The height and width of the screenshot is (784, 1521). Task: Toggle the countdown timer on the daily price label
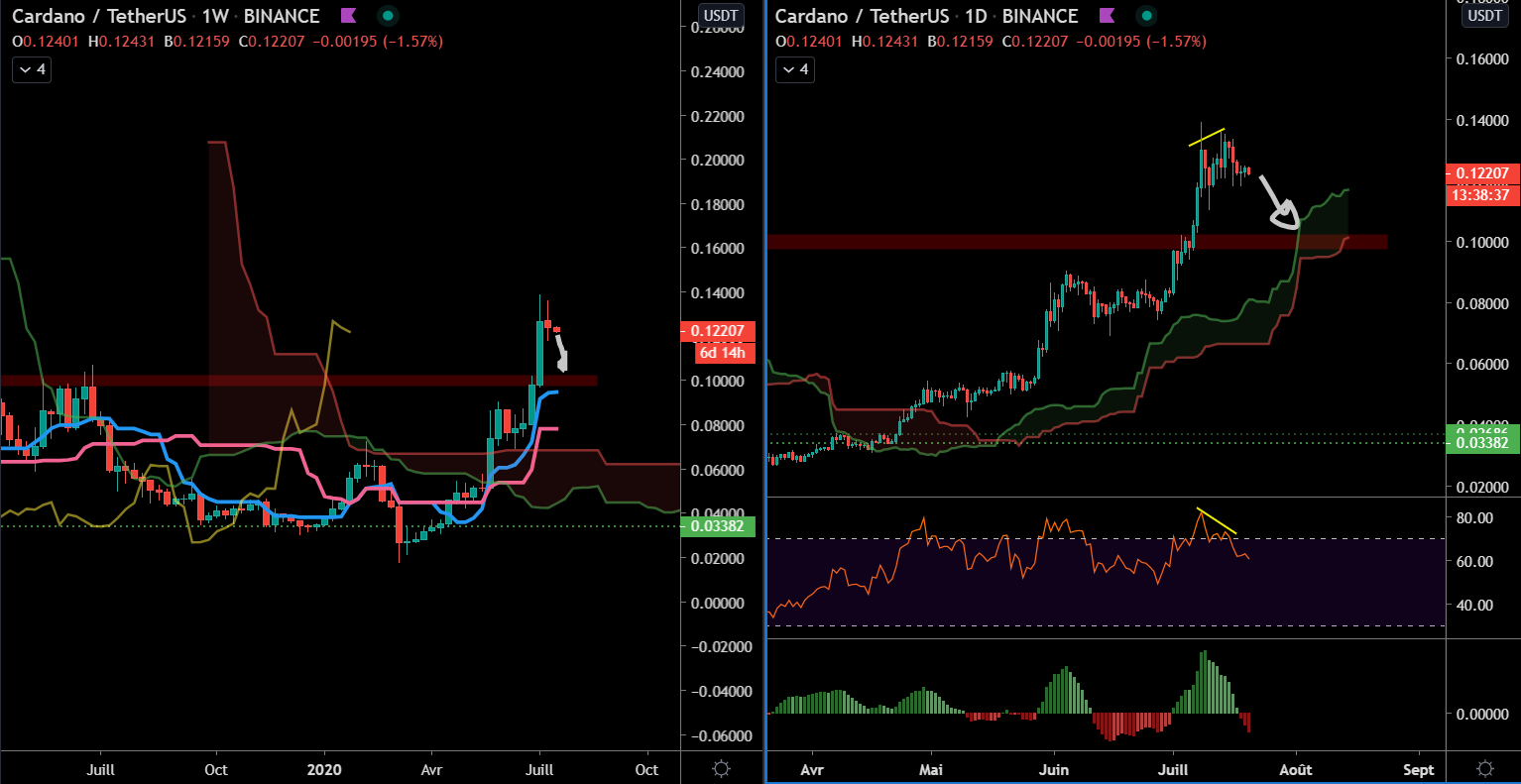tap(1481, 195)
